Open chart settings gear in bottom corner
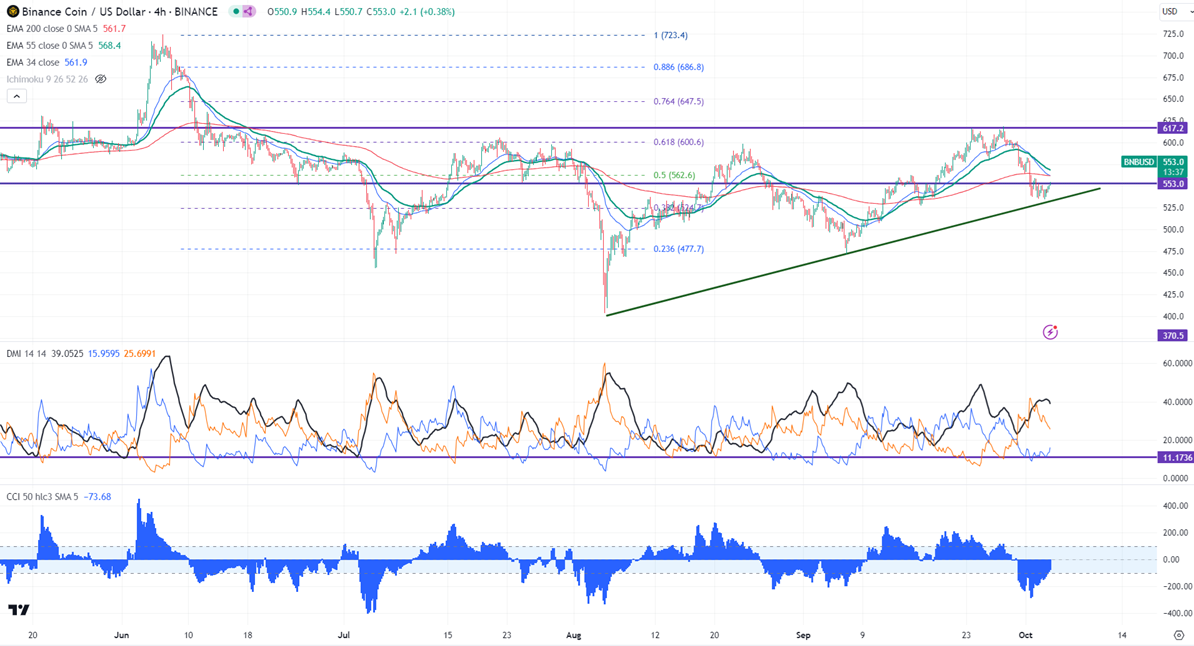 click(x=1178, y=635)
